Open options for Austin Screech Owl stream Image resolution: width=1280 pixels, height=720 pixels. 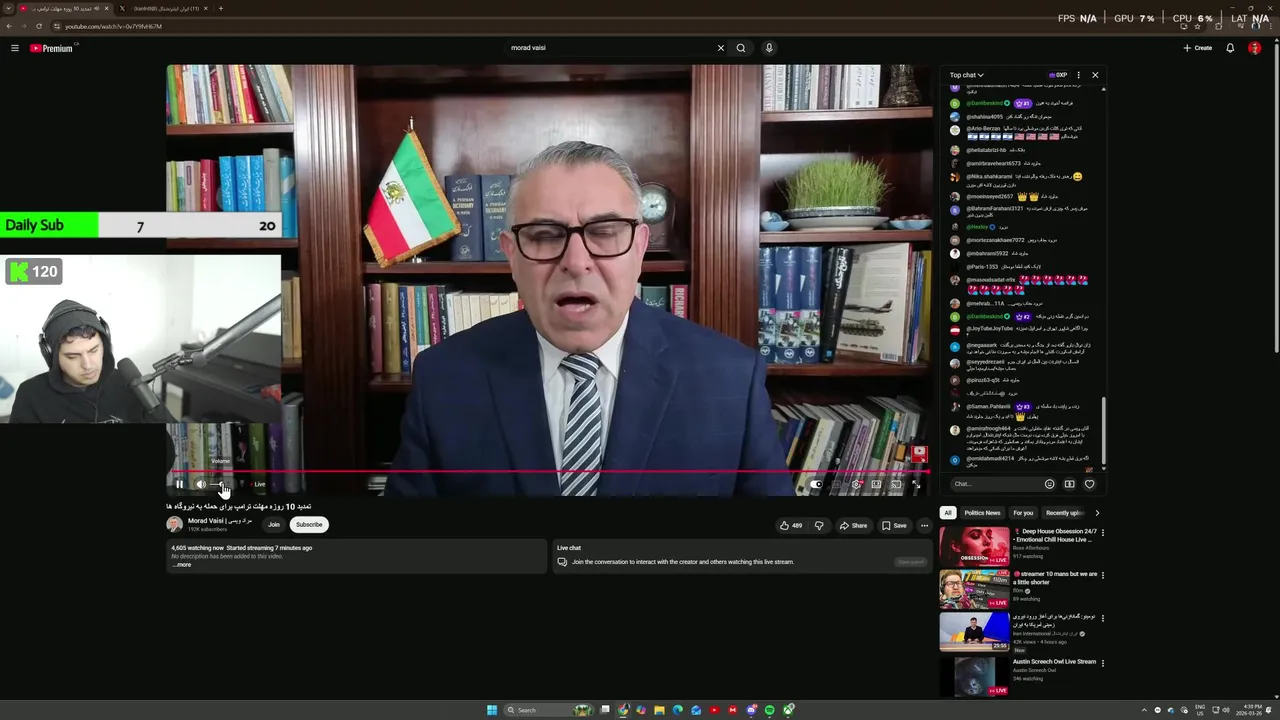click(1102, 662)
